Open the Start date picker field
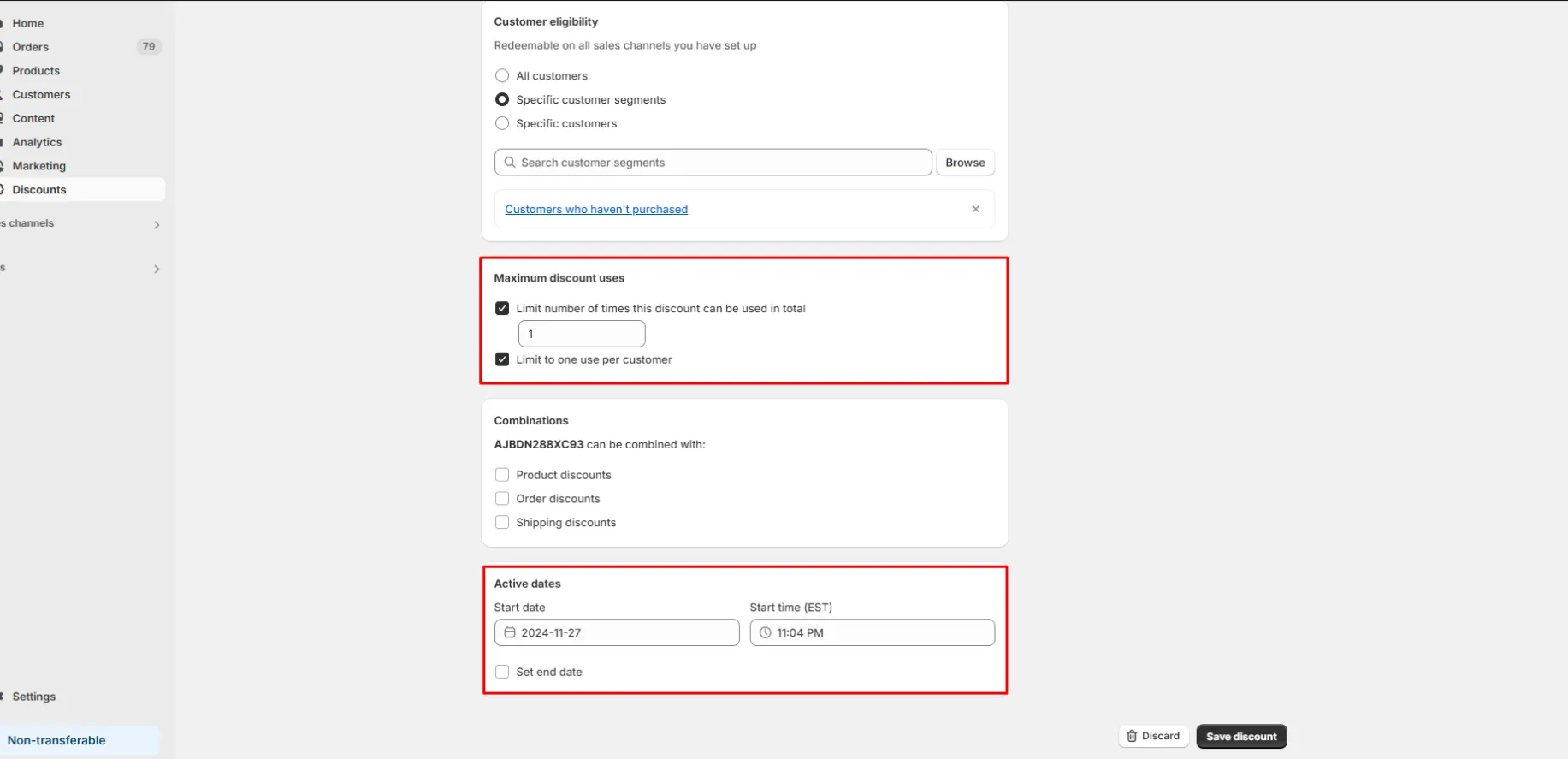 tap(617, 632)
